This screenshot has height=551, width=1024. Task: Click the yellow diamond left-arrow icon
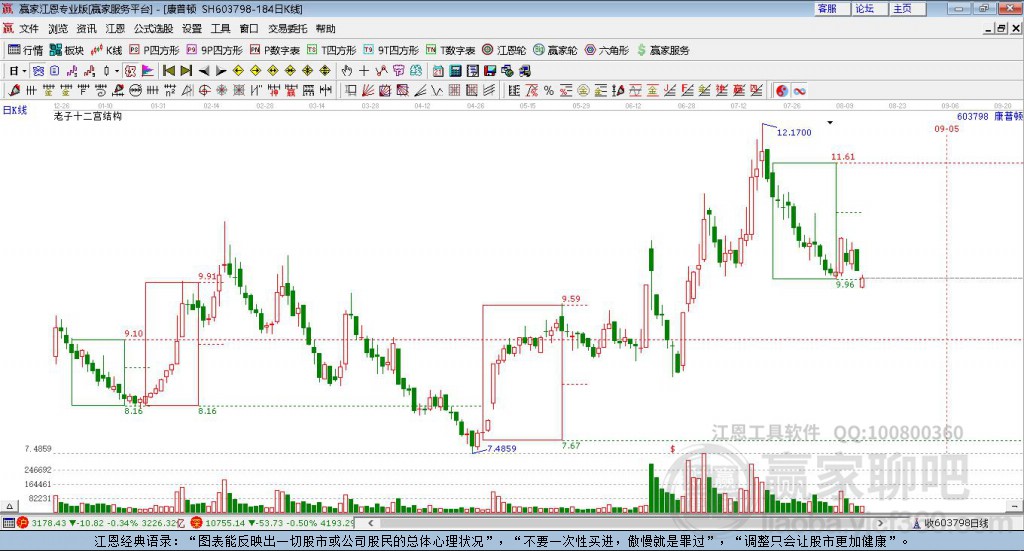(238, 71)
